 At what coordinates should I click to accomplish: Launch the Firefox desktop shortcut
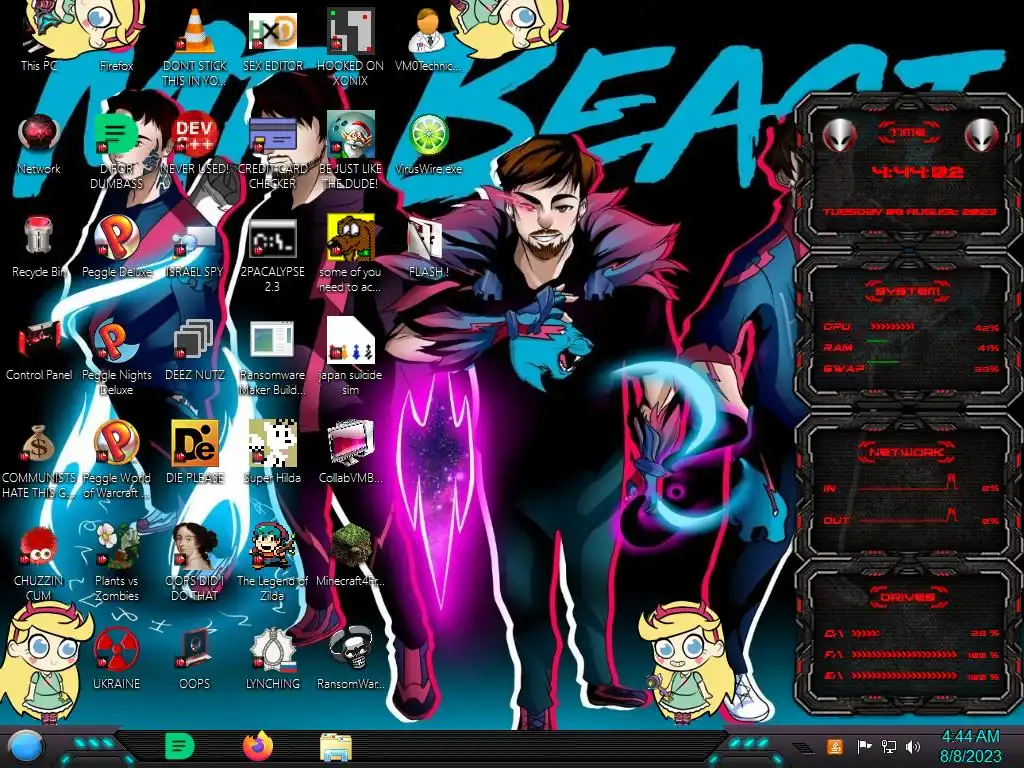(x=116, y=39)
